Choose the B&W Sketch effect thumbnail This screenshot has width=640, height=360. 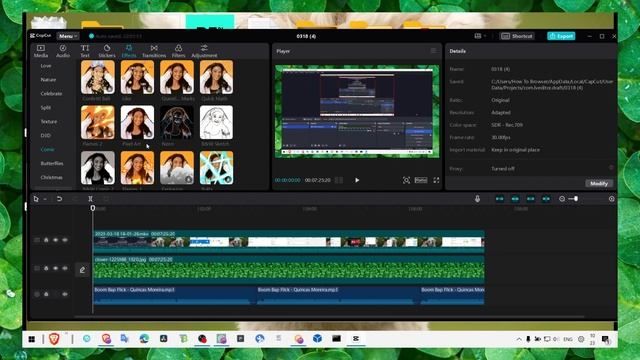[x=216, y=122]
